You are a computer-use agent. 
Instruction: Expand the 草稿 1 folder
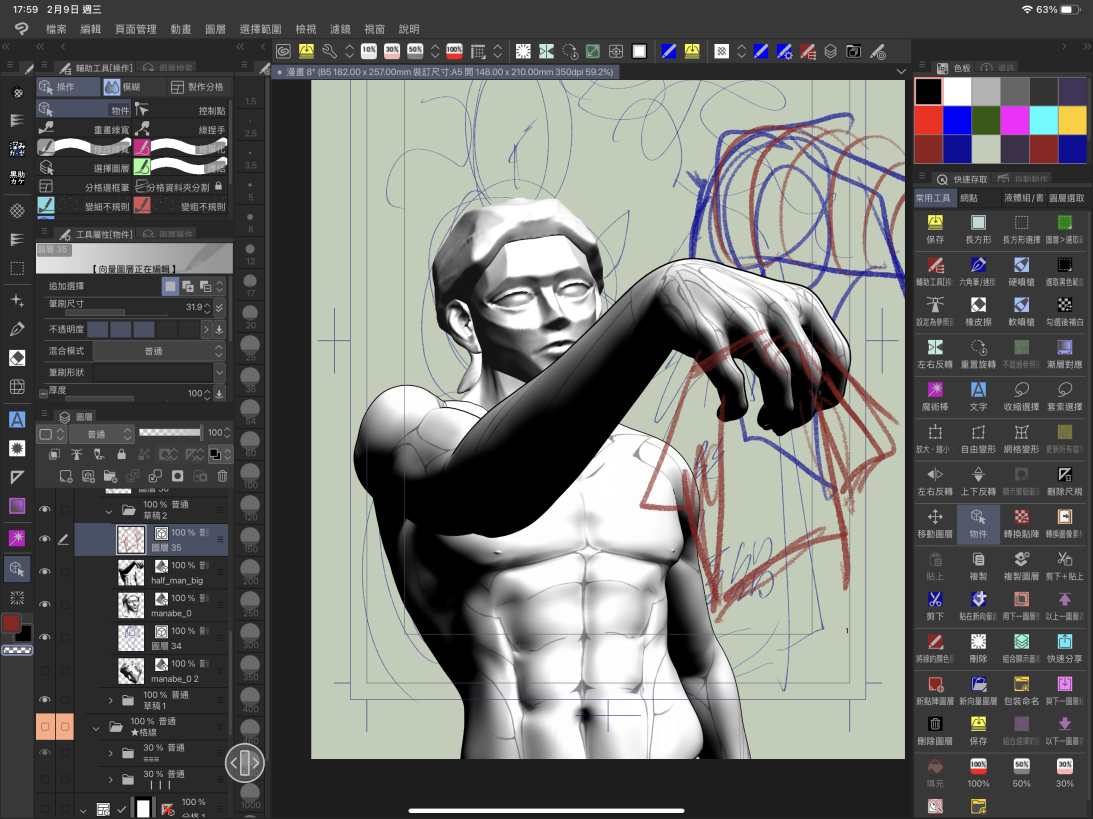point(110,700)
